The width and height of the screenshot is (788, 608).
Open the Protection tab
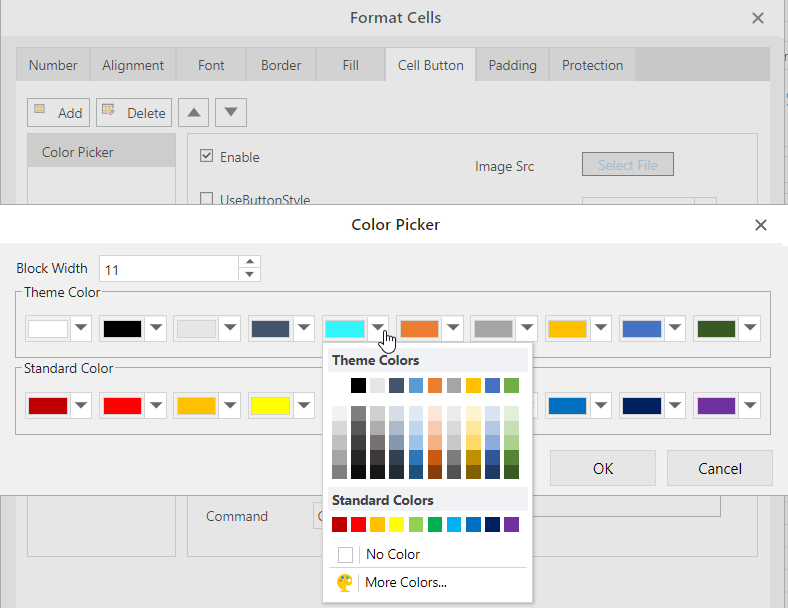coord(592,65)
